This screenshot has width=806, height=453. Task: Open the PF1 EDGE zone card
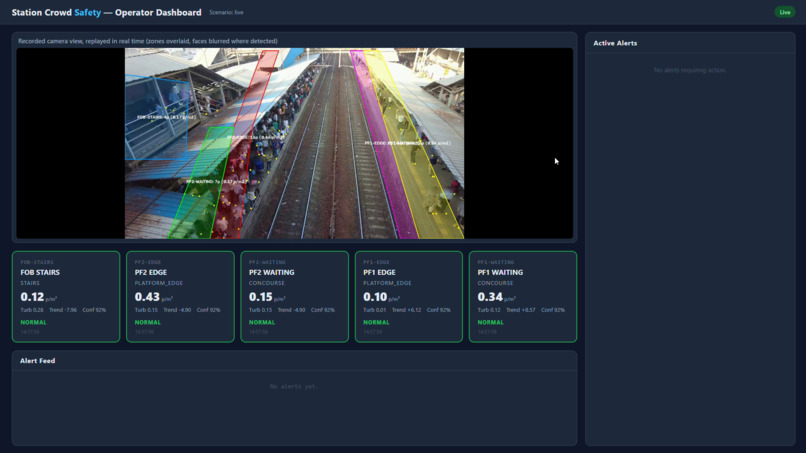click(x=409, y=297)
